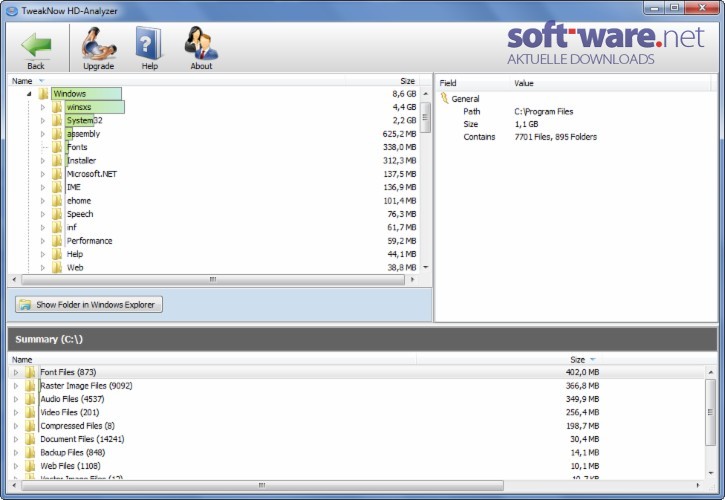Select the System32 folder label
The width and height of the screenshot is (725, 500).
point(85,121)
